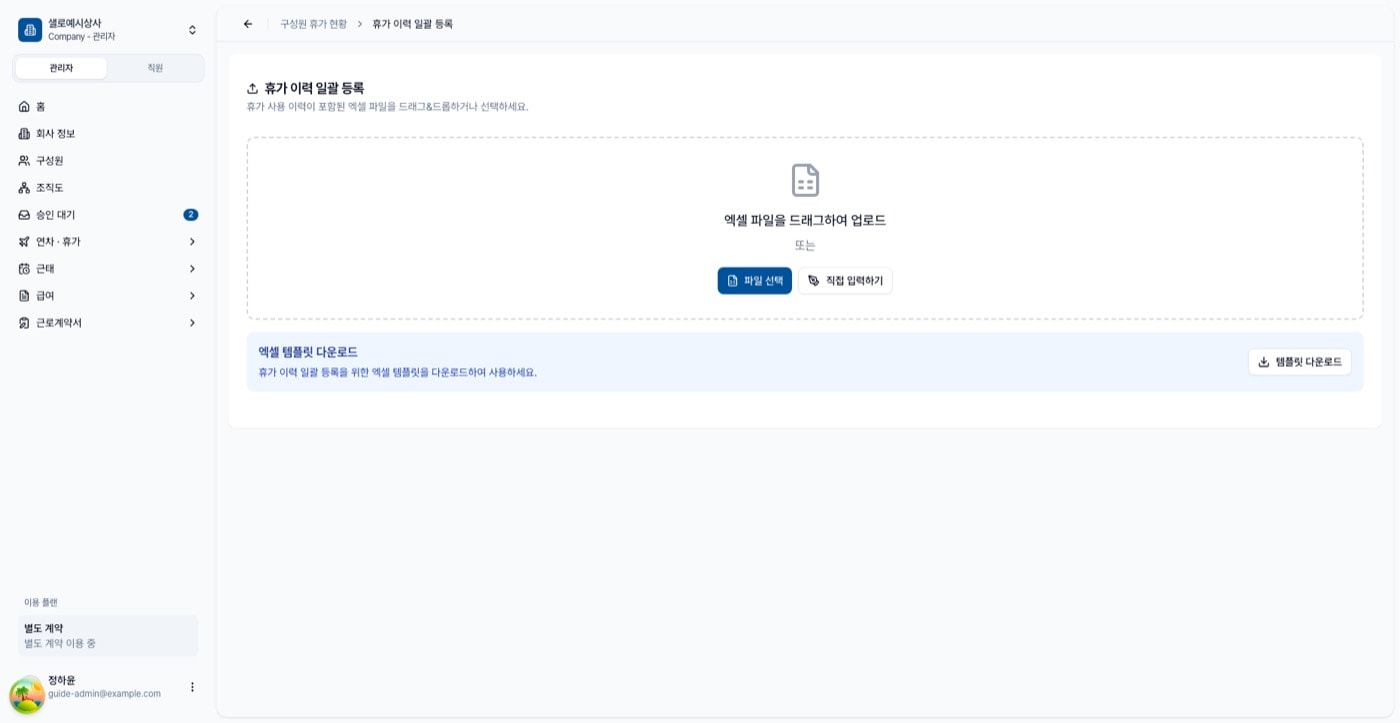The height and width of the screenshot is (723, 1400).
Task: Click the 엑셀 파일을 드래그하여 업로드 text
Action: click(x=805, y=220)
